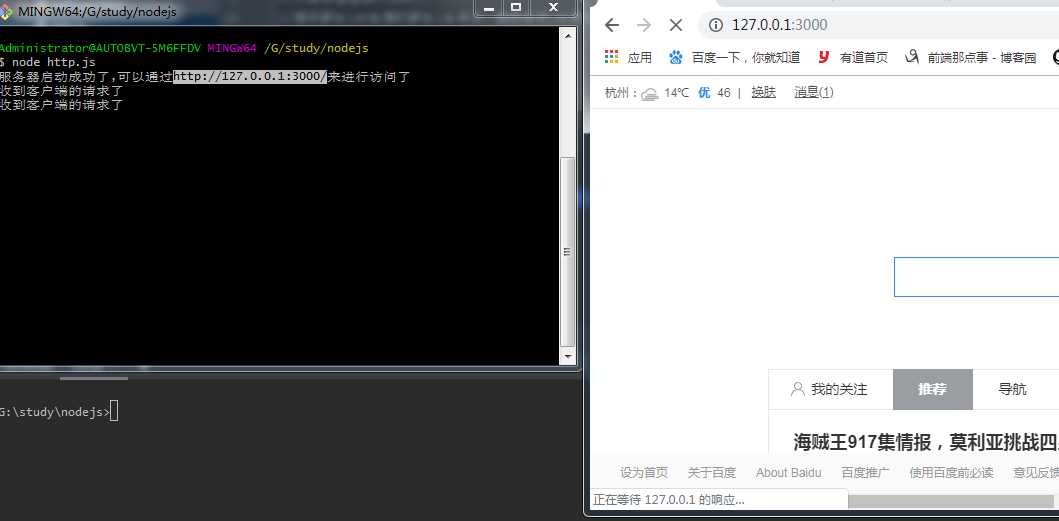Viewport: 1059px width, 521px height.
Task: Click the Administrator@AUTOBVT-5M6FFDV prompt text
Action: (100, 48)
